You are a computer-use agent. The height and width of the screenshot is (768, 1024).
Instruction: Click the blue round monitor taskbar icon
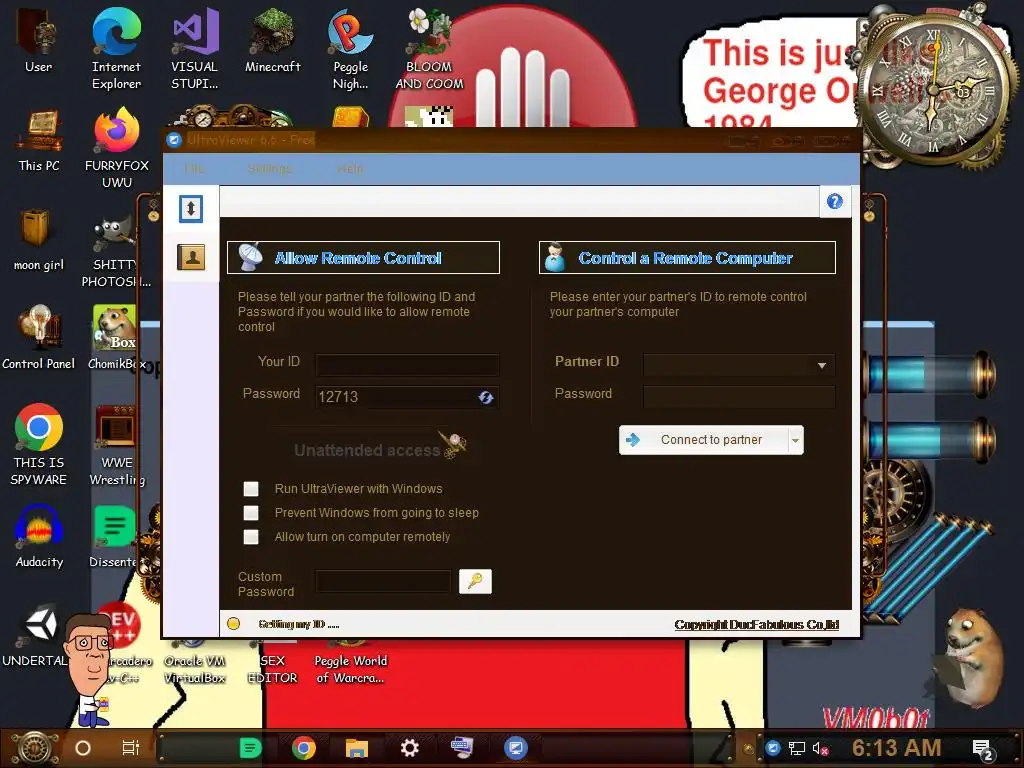515,748
